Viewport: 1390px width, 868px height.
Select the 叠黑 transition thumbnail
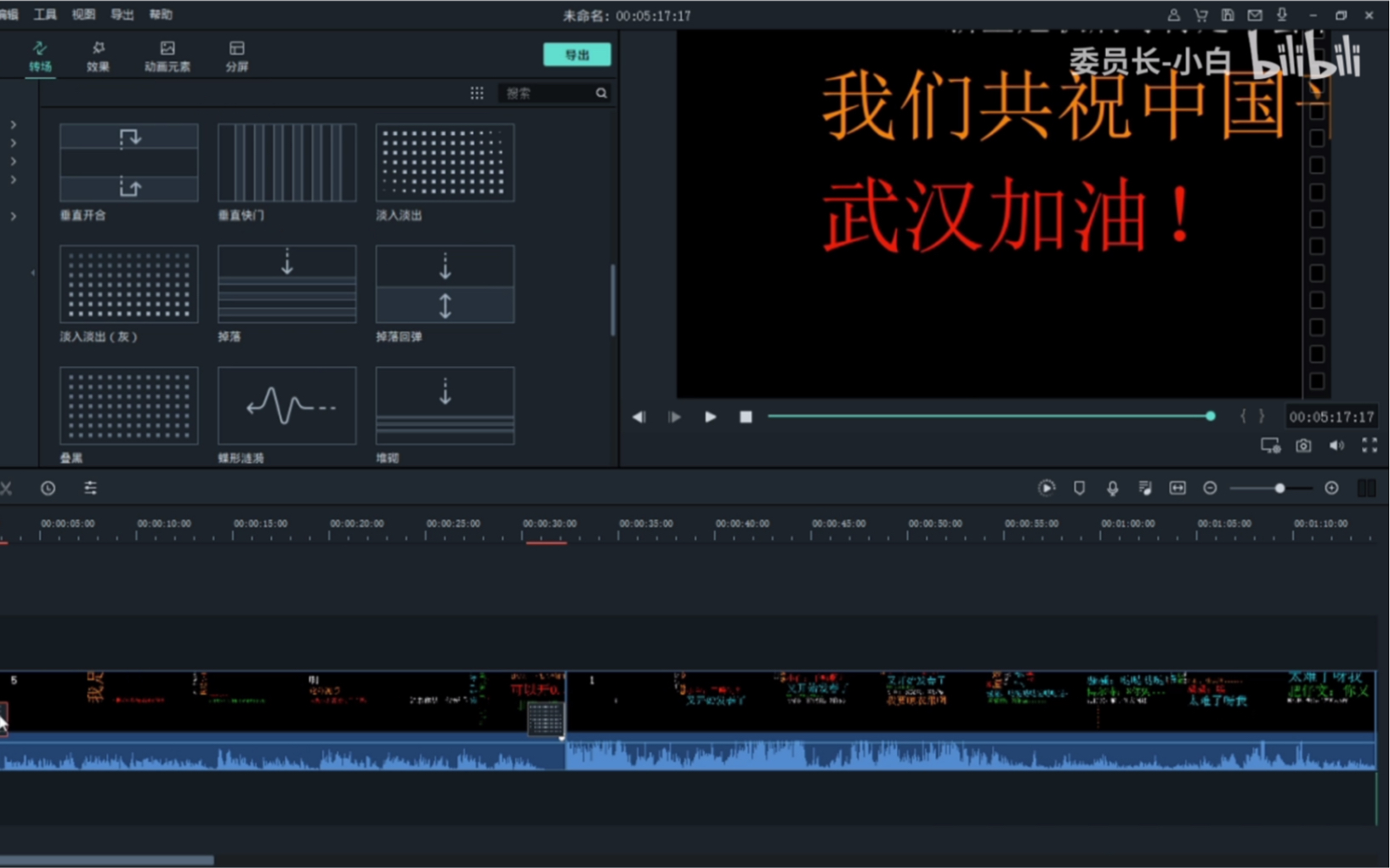point(129,406)
